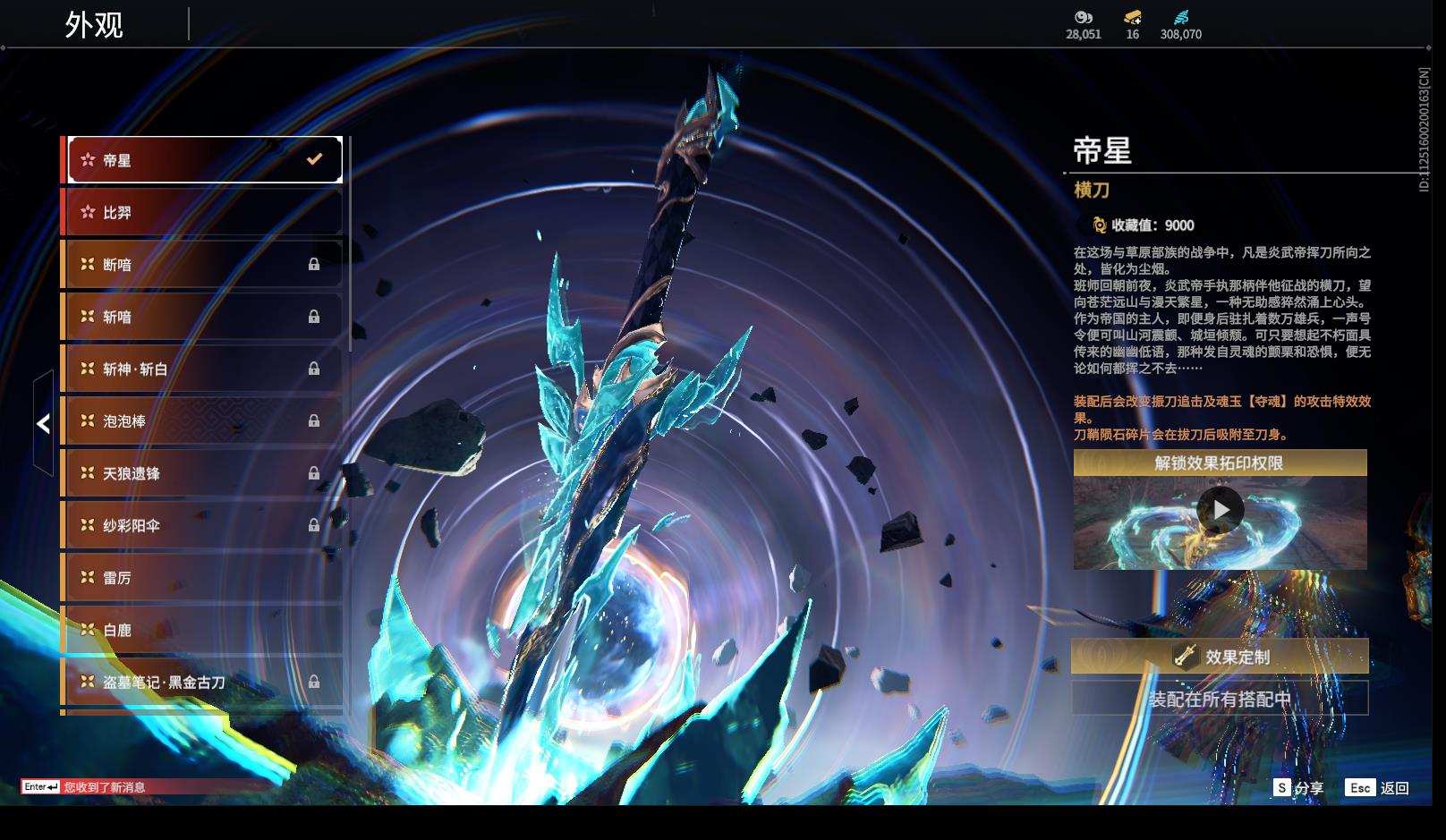Click the 解锁效果拓印权限 button
The image size is (1446, 840).
pyautogui.click(x=1221, y=462)
